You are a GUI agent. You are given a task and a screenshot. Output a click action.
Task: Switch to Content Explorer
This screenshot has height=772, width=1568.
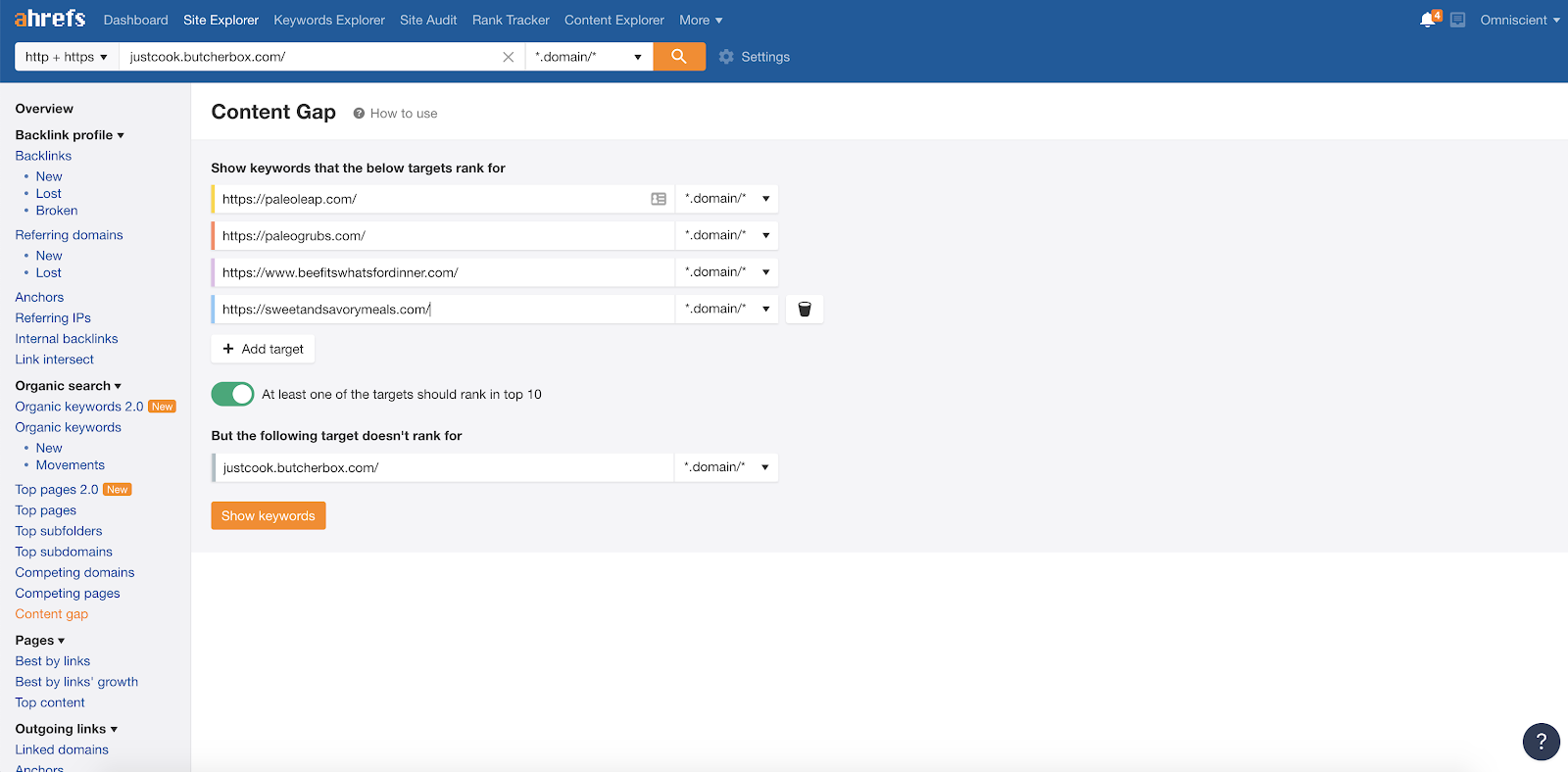click(614, 20)
